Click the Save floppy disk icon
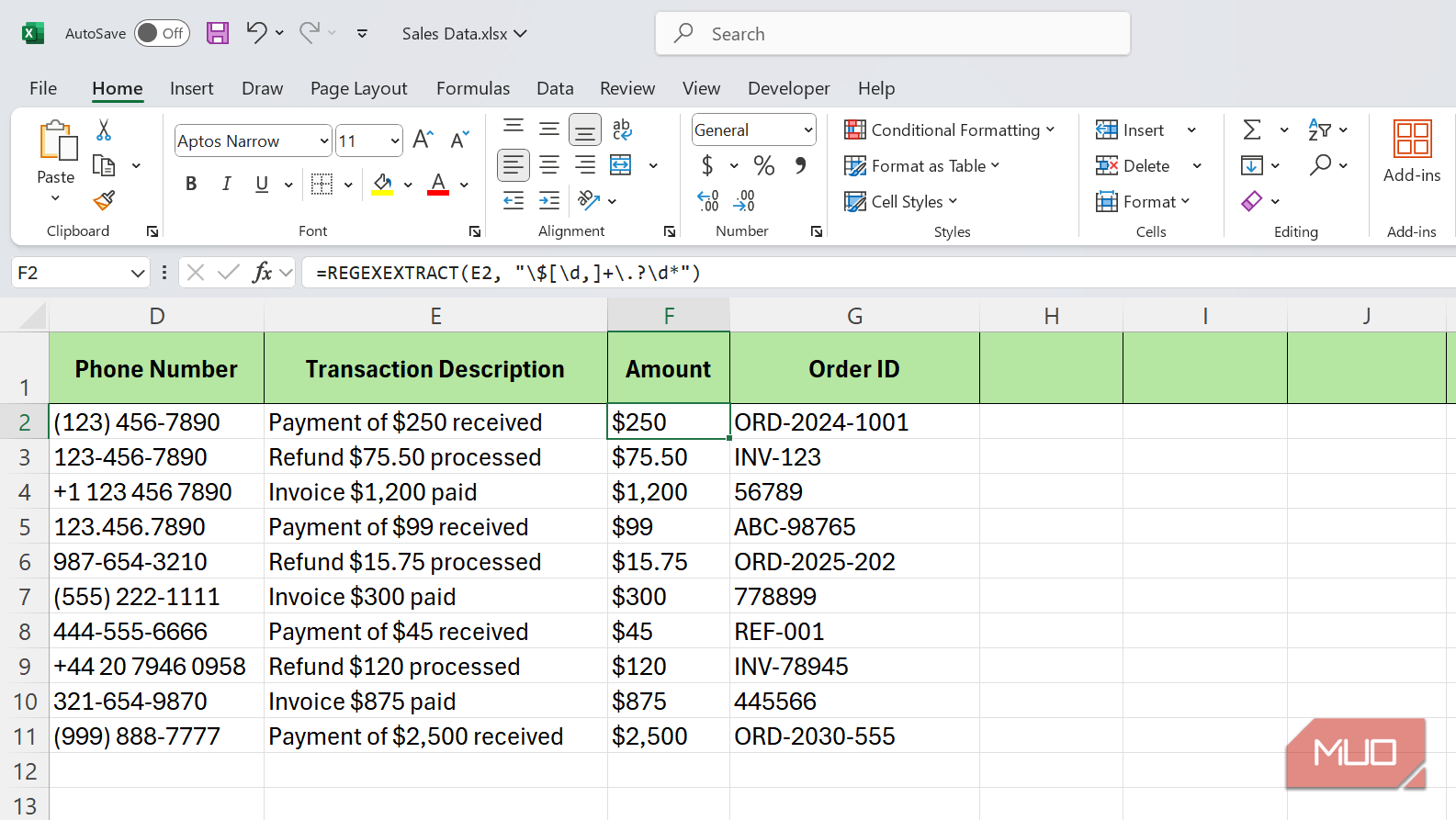Viewport: 1456px width, 820px height. tap(218, 34)
